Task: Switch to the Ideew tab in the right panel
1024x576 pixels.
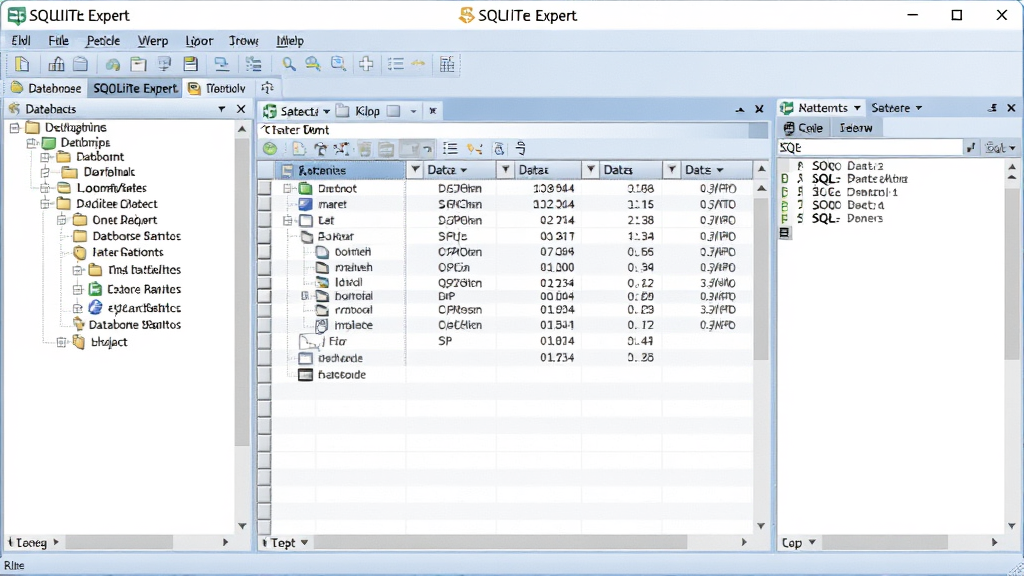Action: coord(856,128)
